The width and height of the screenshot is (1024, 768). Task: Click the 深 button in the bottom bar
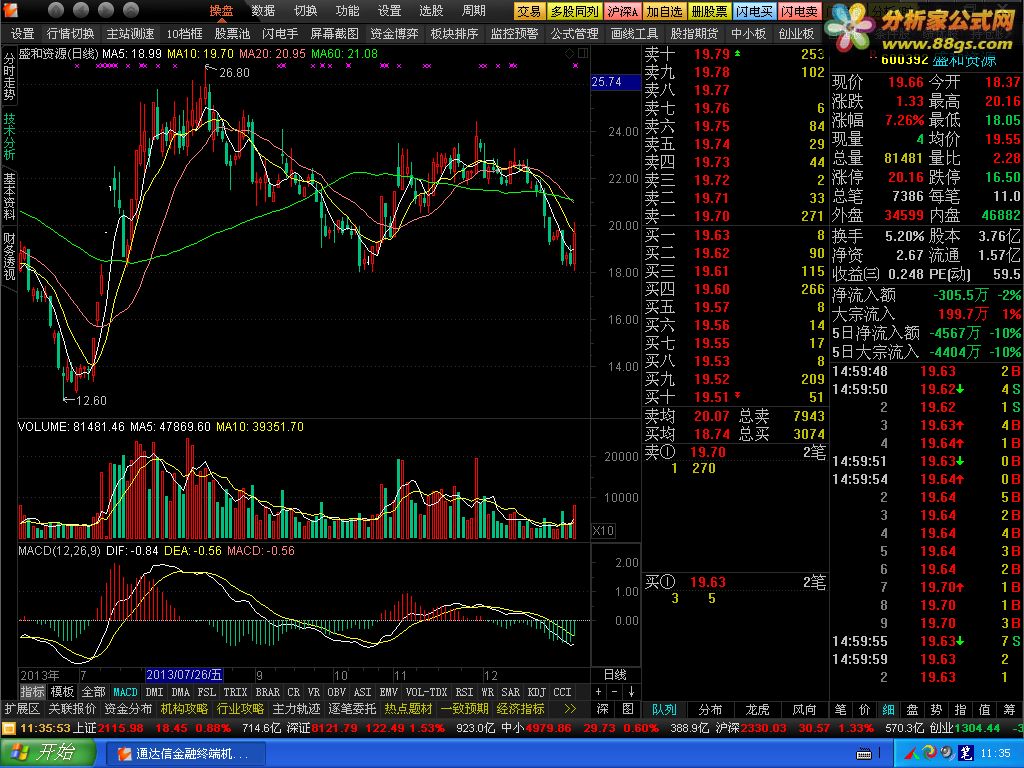(x=602, y=709)
